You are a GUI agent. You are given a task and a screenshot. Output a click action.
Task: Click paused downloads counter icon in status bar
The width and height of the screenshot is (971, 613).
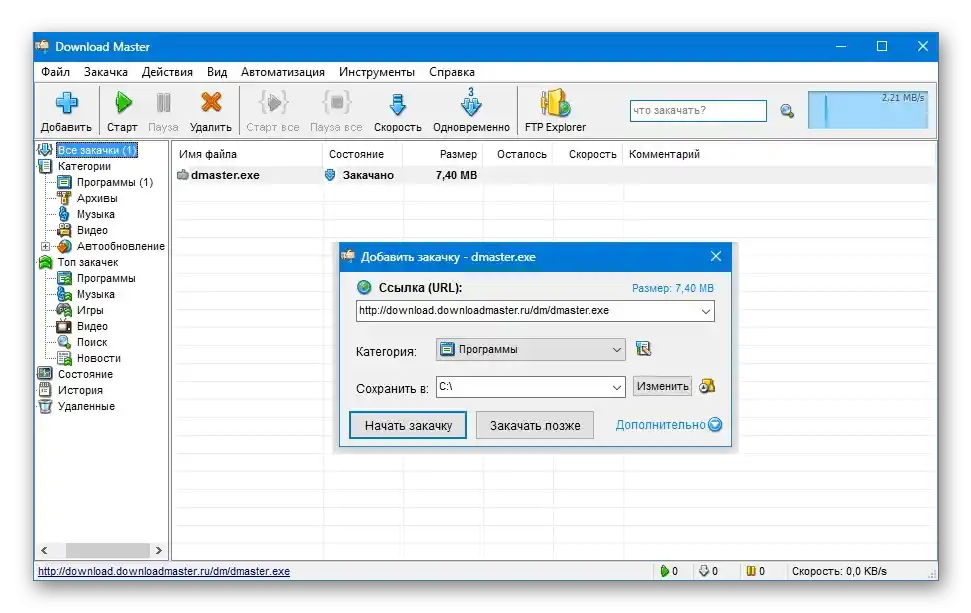751,571
